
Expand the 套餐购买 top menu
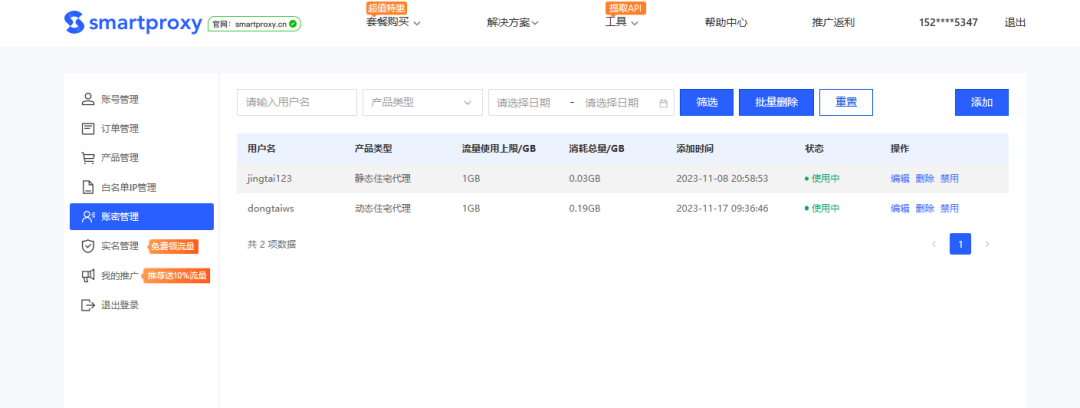tap(393, 22)
